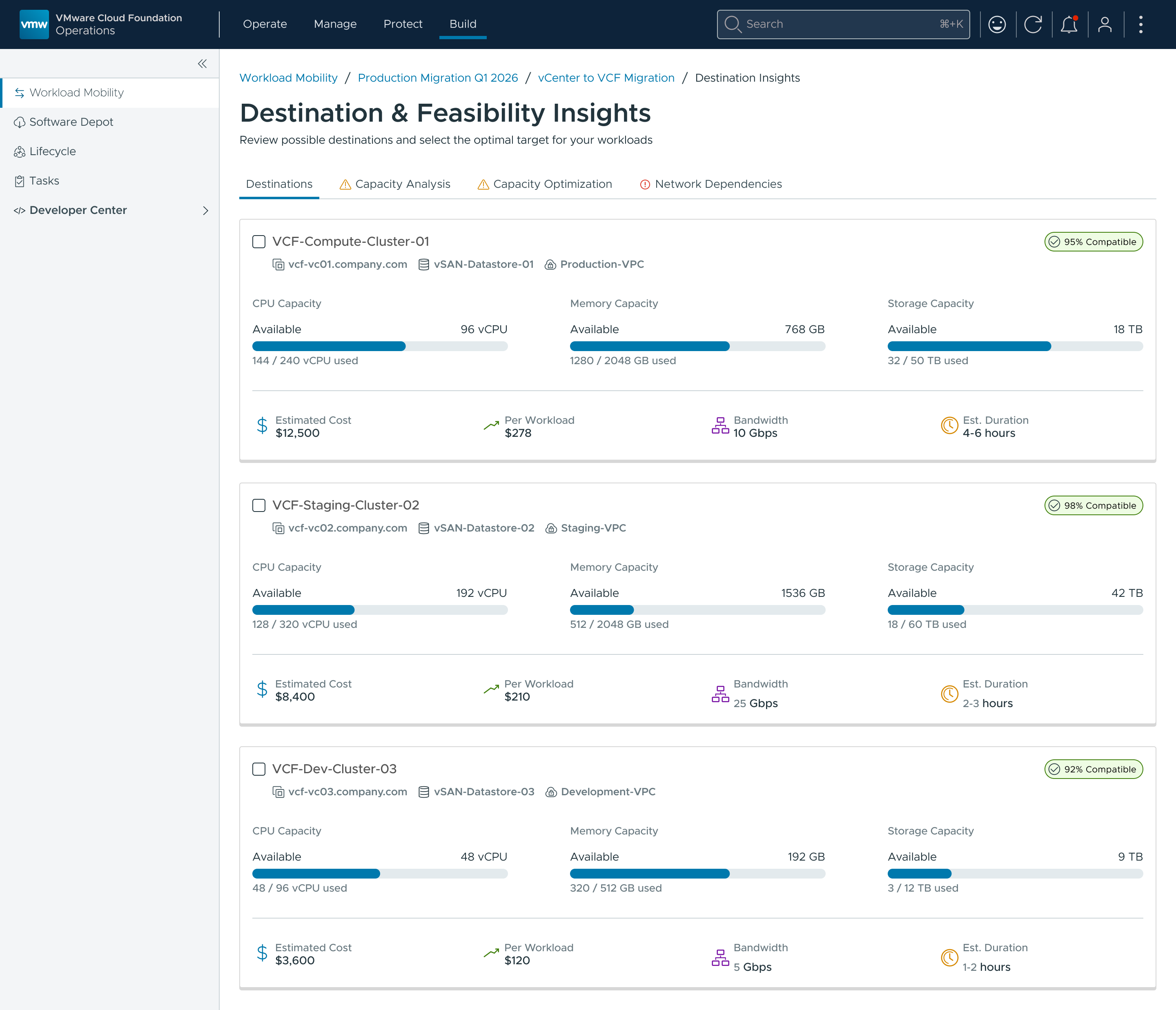Click Compute-Cluster-01 CPU capacity bar

coord(380,346)
